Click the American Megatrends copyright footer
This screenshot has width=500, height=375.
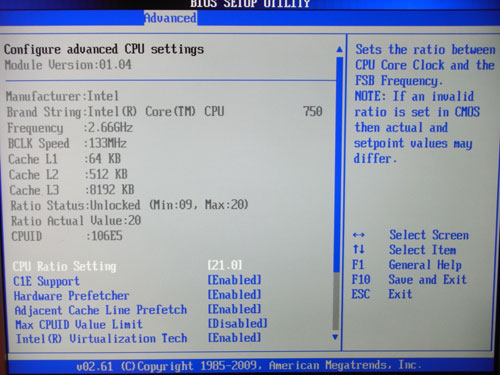[x=249, y=366]
